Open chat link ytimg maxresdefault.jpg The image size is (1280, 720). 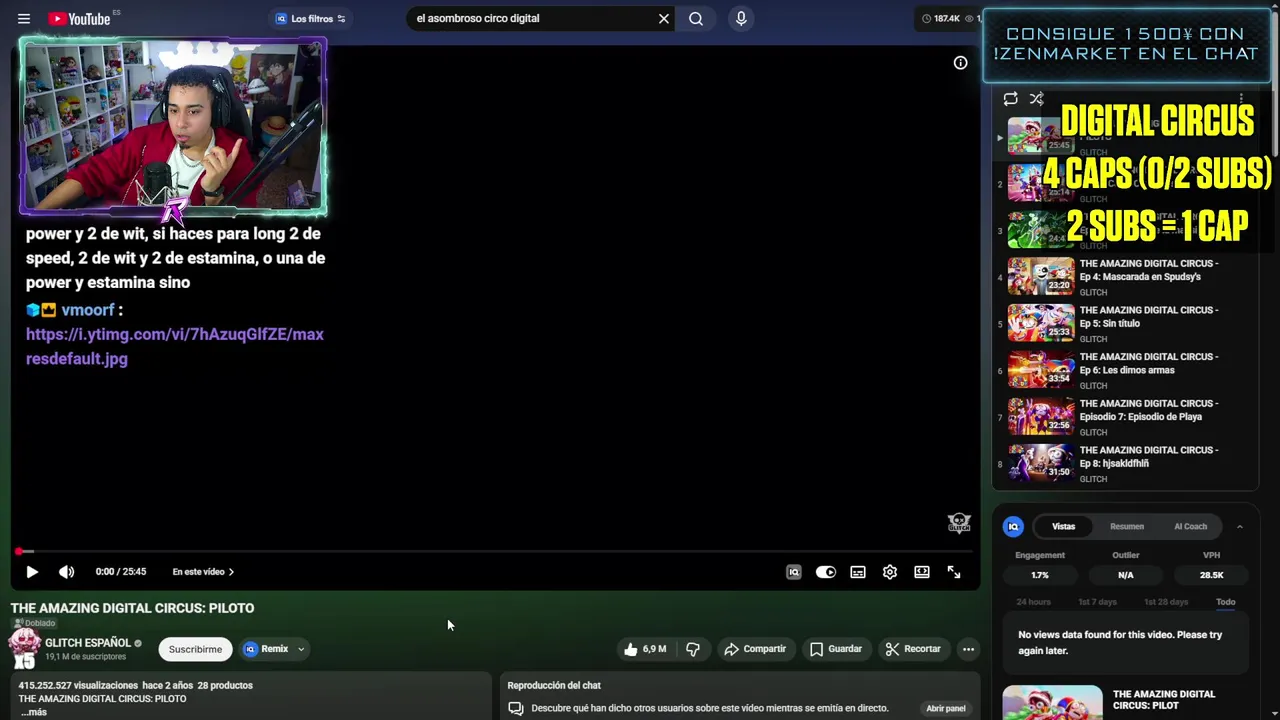point(175,346)
